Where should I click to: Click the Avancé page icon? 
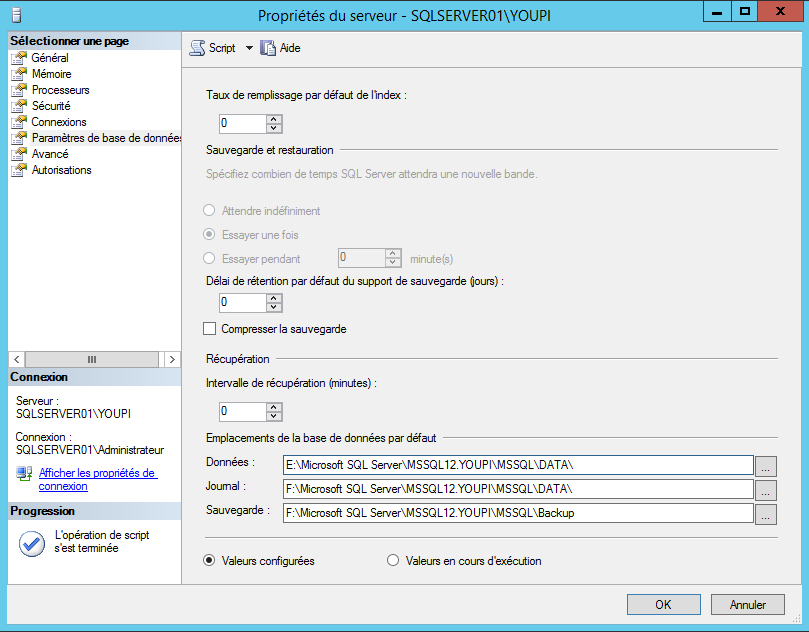19,154
